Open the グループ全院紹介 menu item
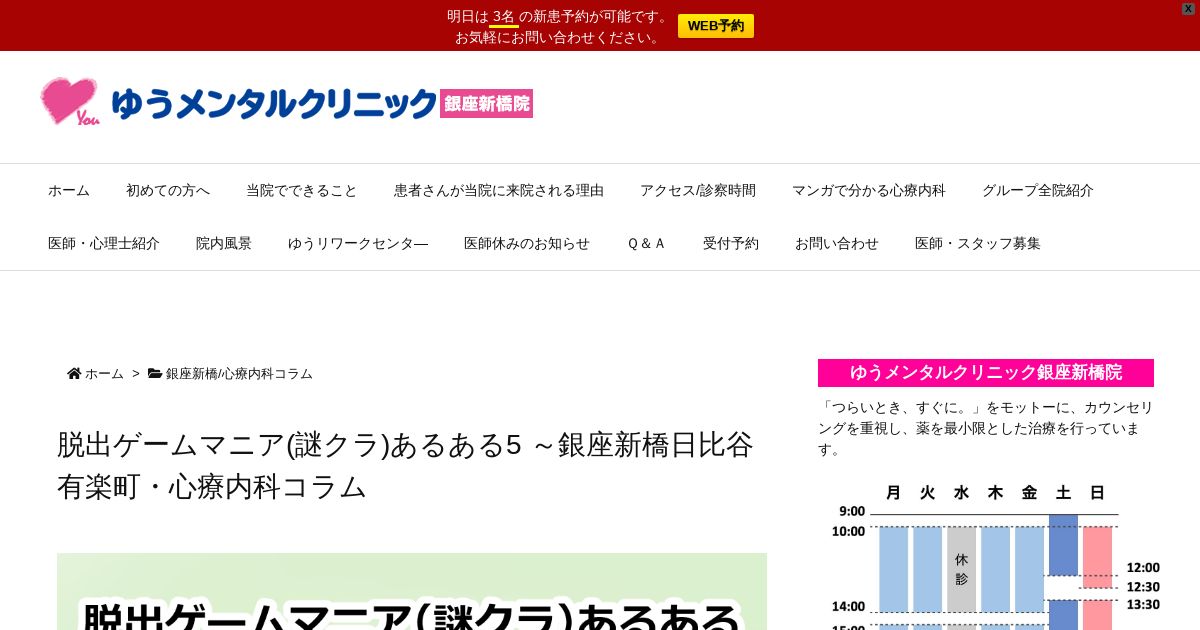 pos(1038,190)
